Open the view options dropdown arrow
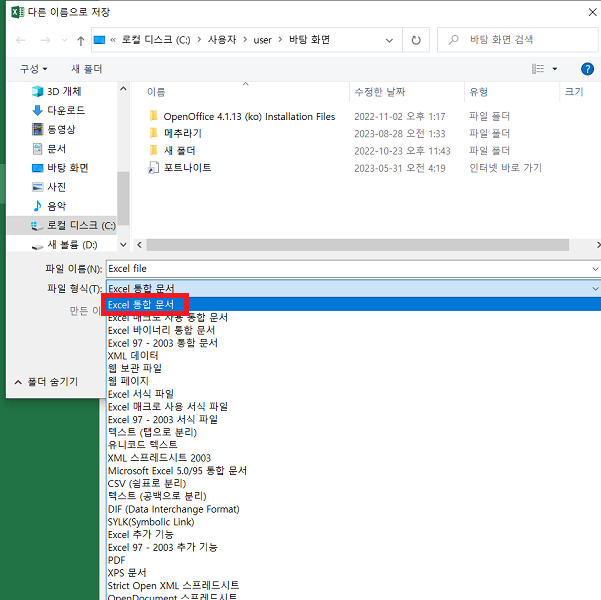601x600 pixels. click(554, 69)
